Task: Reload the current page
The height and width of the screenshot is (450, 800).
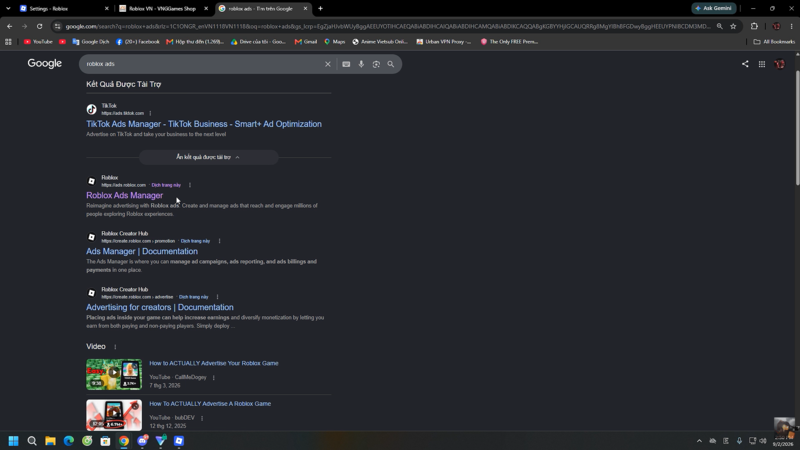Action: click(x=39, y=26)
